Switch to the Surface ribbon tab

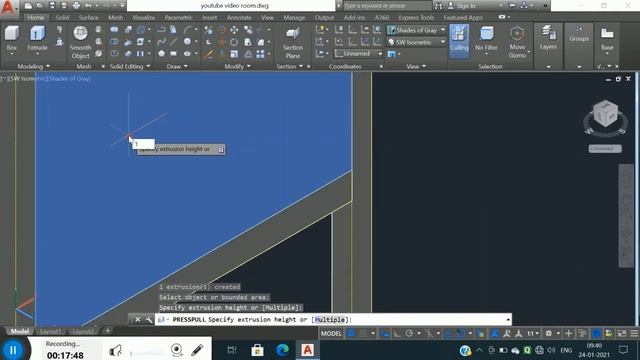click(88, 18)
